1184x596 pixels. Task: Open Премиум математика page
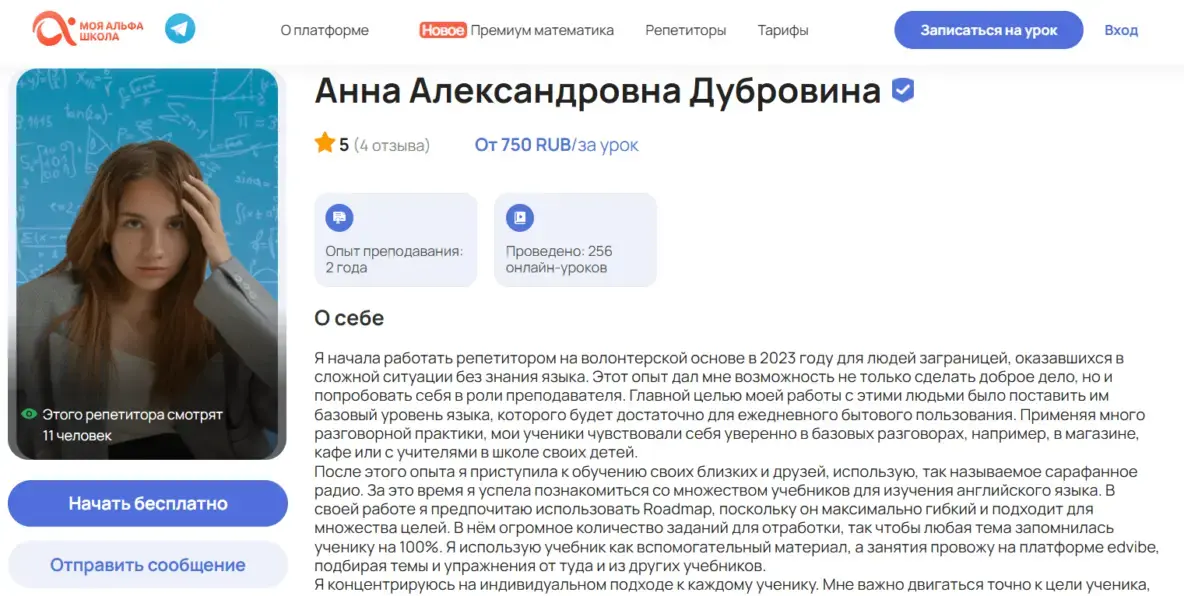click(x=542, y=30)
